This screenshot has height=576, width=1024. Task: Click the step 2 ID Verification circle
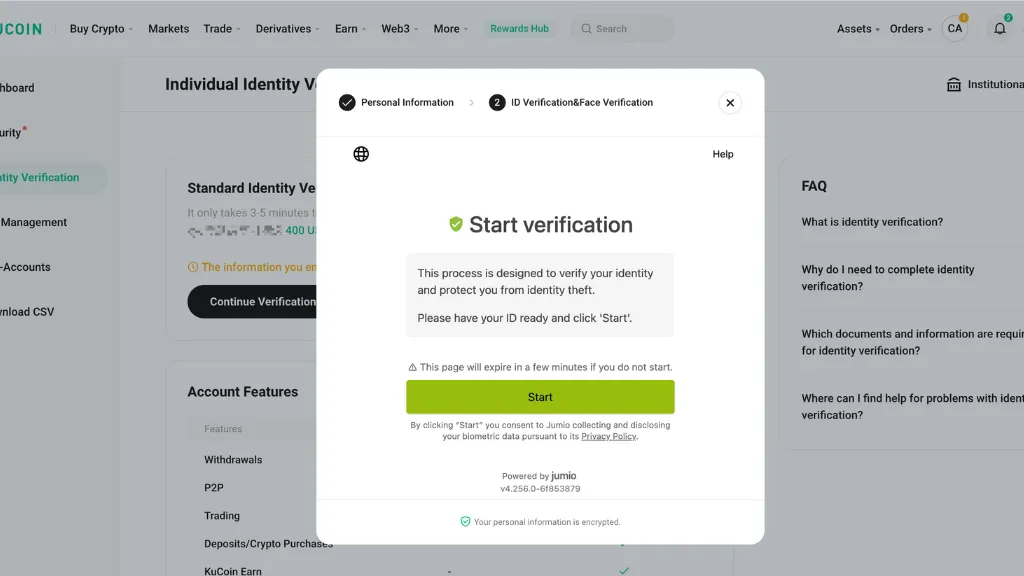[x=497, y=103]
